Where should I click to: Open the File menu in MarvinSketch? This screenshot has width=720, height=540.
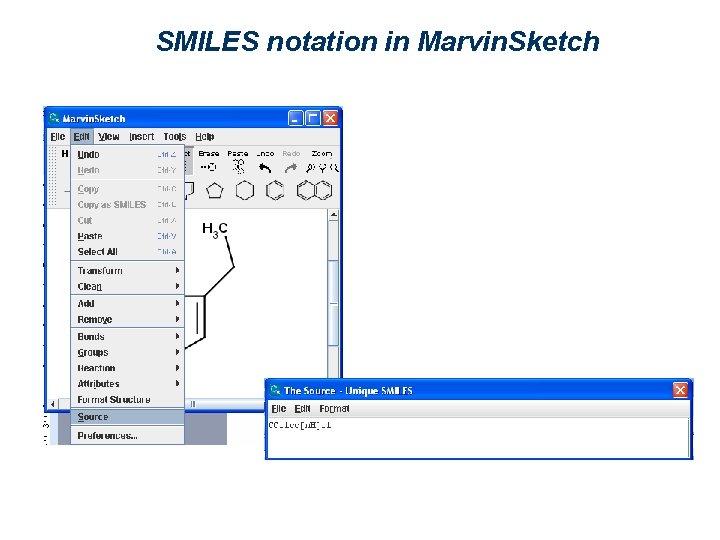coord(58,136)
